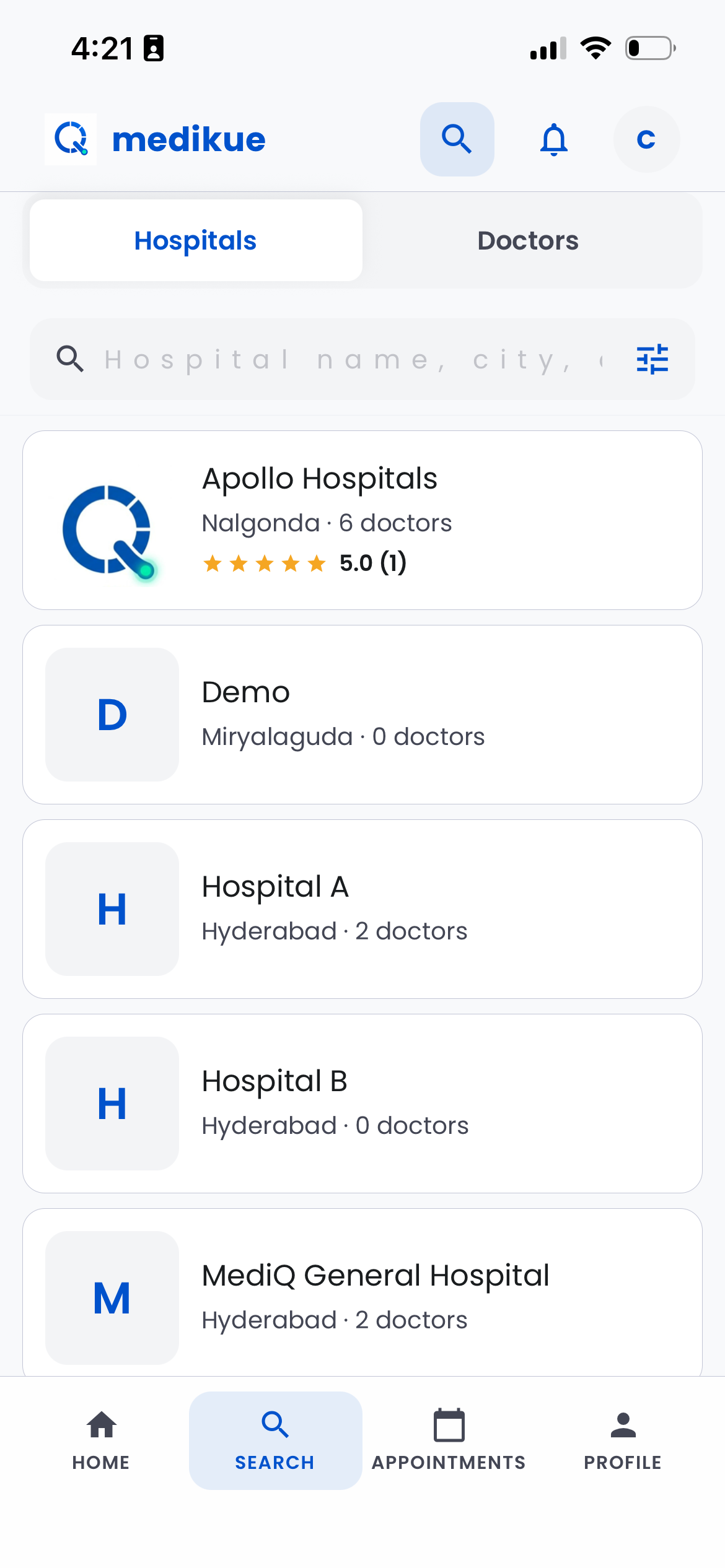This screenshot has height=1568, width=725.
Task: Go to Home in bottom navigation
Action: (102, 1440)
